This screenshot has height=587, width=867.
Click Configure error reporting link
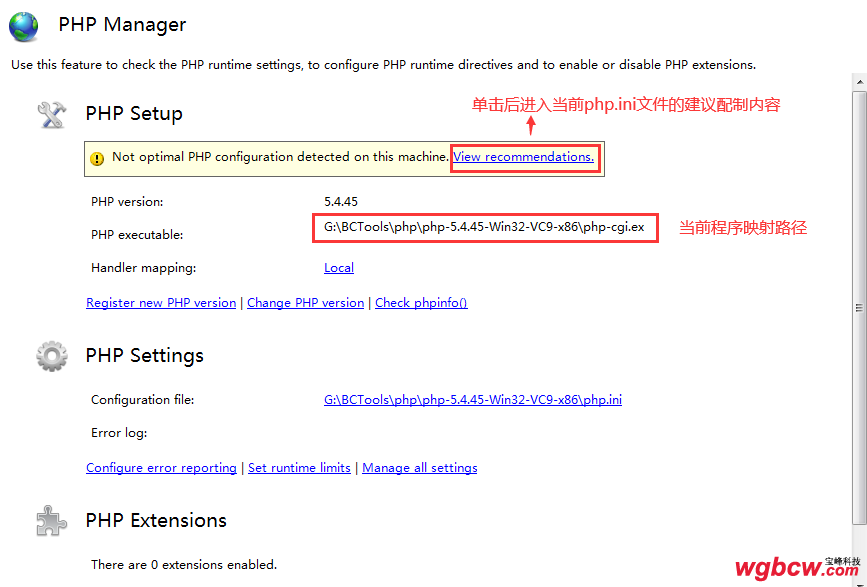[161, 468]
